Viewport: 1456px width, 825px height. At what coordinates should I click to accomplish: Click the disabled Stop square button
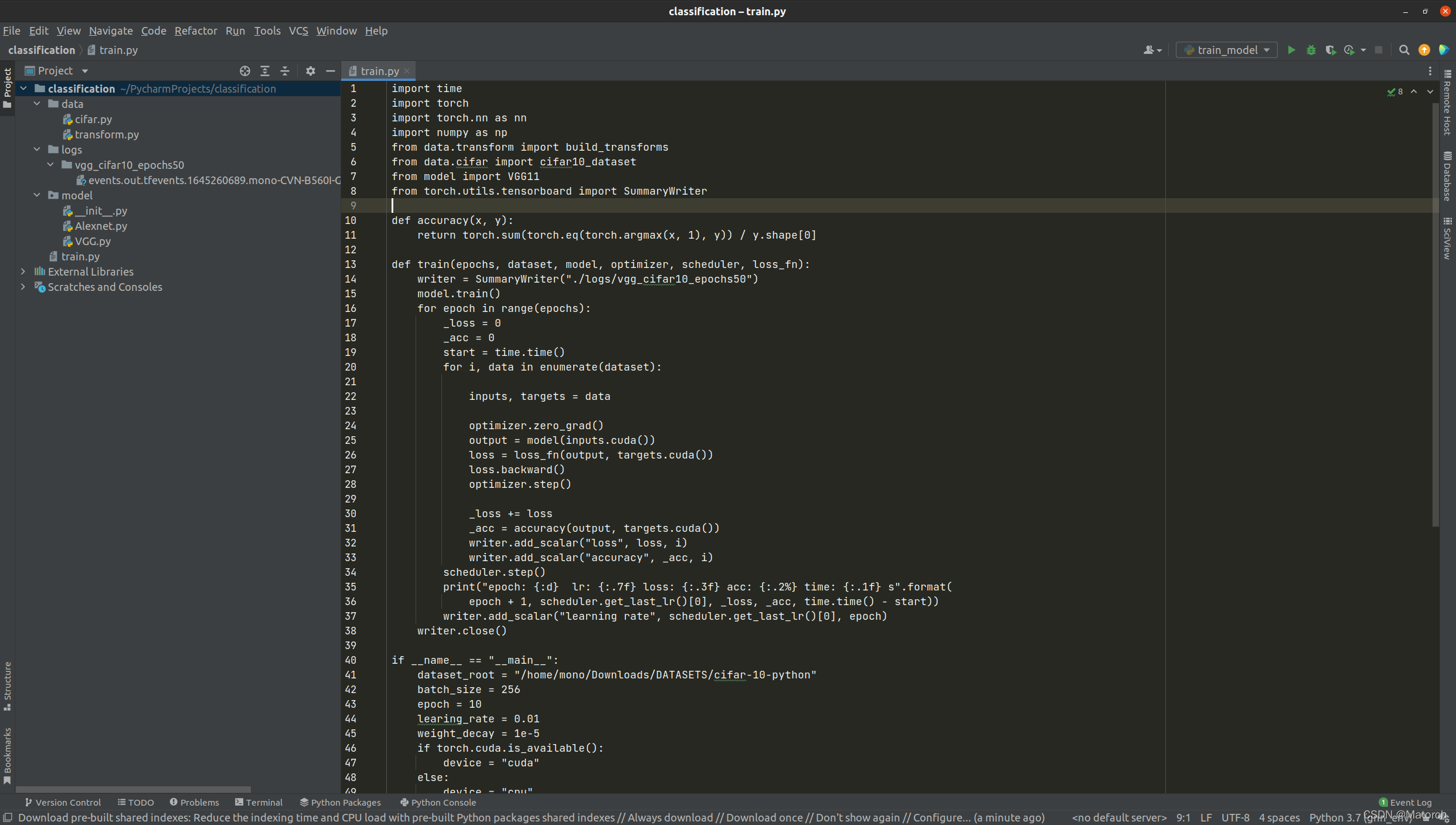tap(1379, 50)
